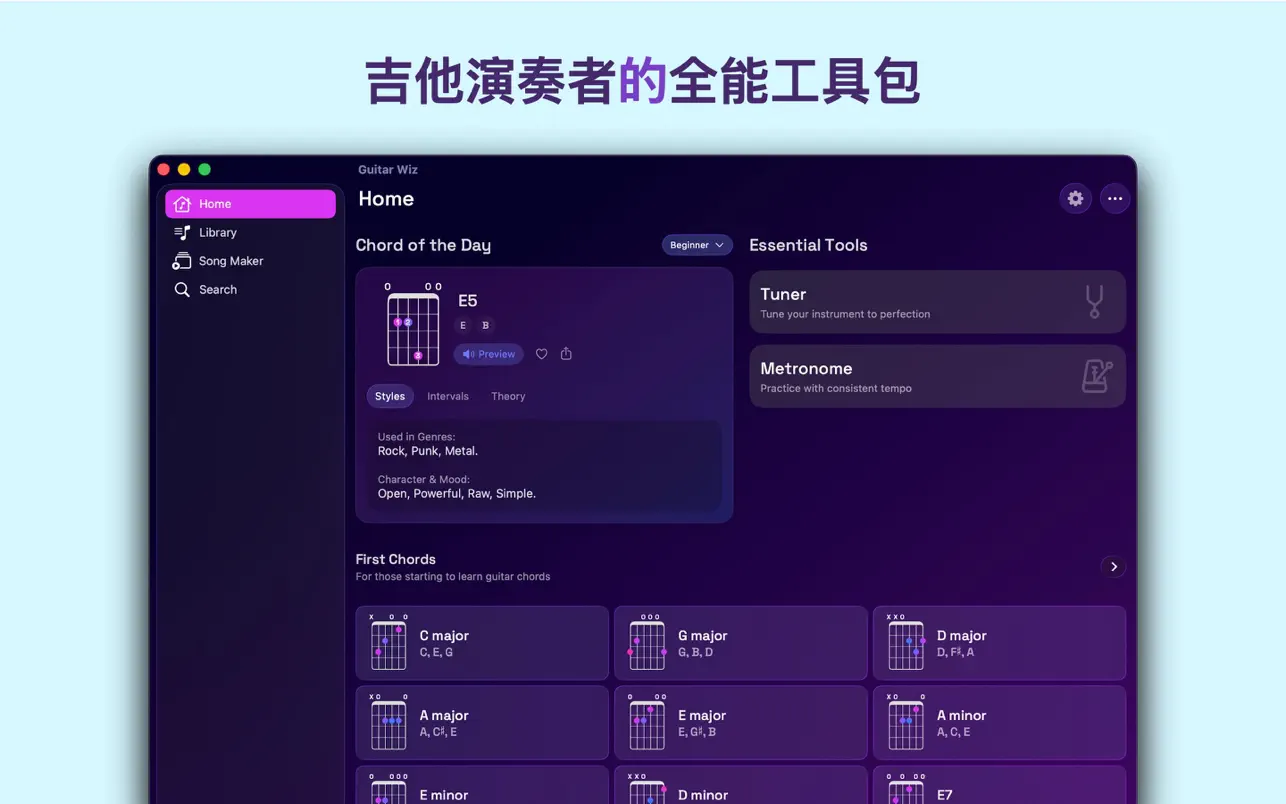
Task: Switch to the Styles tab
Action: 390,397
